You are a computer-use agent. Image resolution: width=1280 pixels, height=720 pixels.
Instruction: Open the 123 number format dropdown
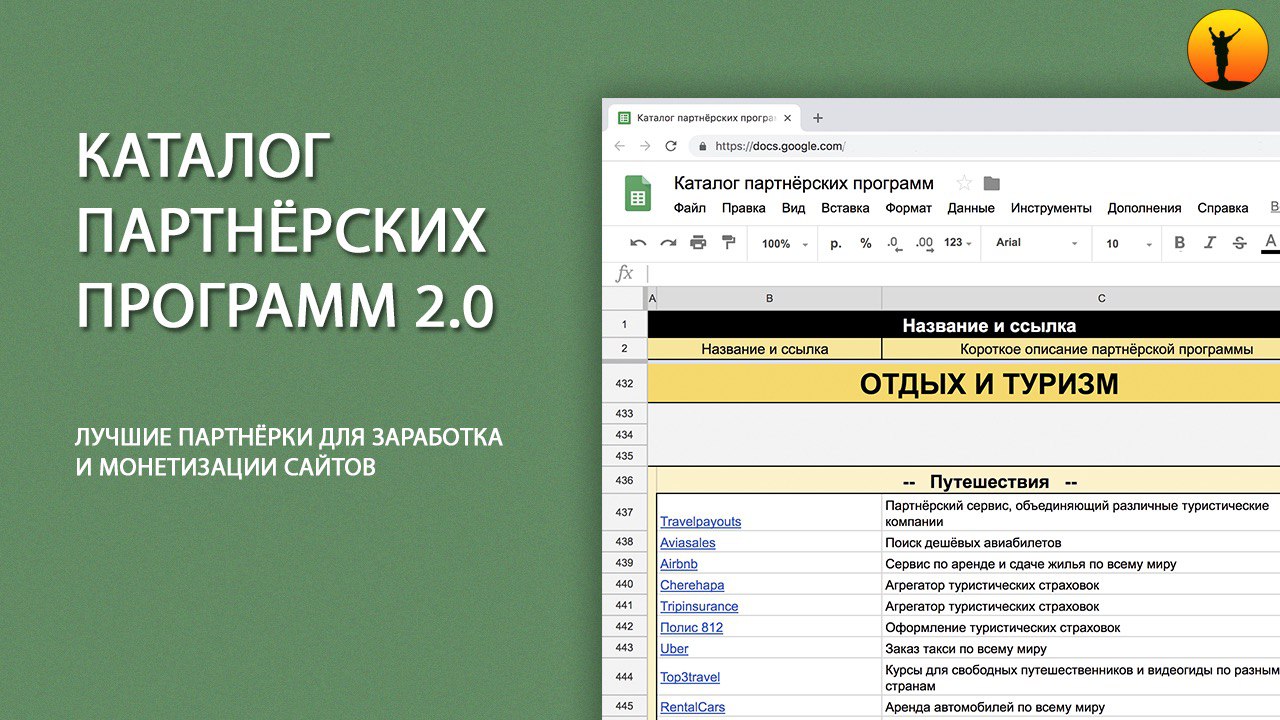958,243
